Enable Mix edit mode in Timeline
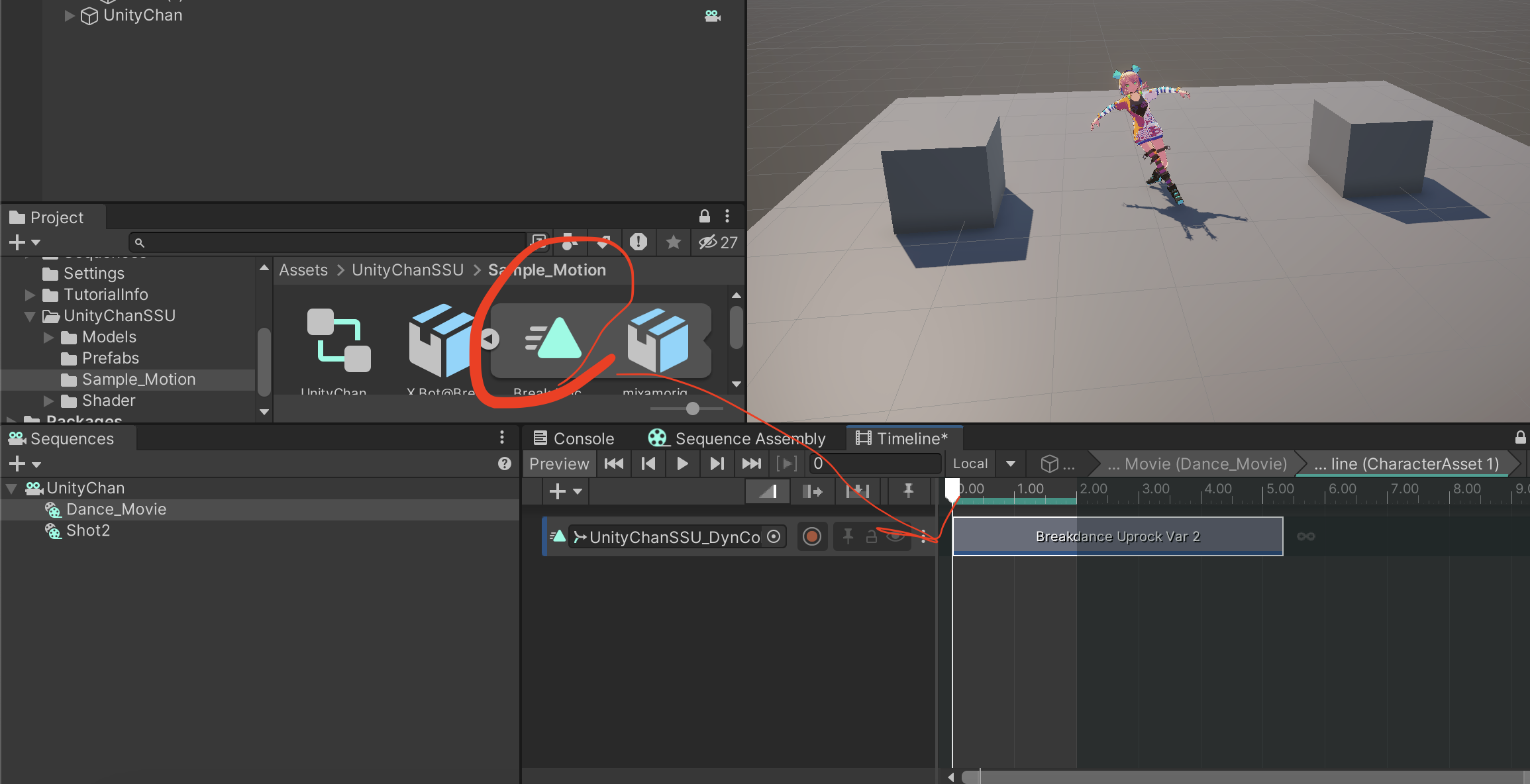The height and width of the screenshot is (784, 1530). [768, 491]
